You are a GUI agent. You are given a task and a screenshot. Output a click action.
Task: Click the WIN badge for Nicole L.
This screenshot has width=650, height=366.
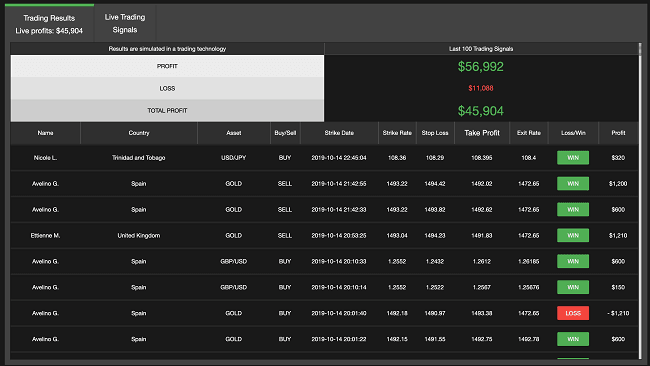tap(573, 158)
